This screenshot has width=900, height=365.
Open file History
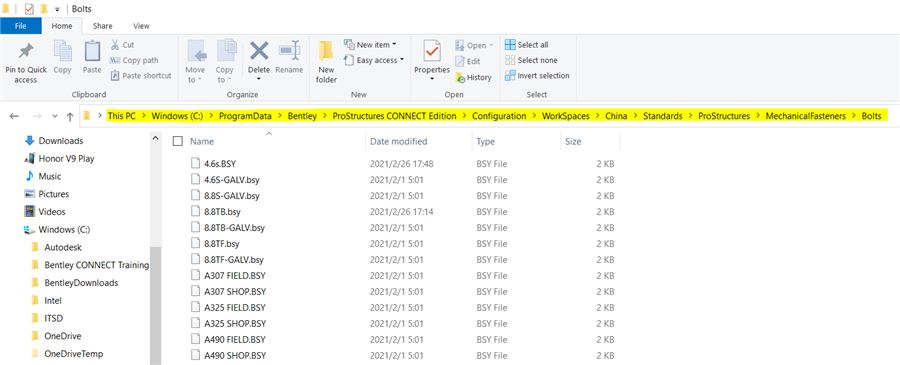point(474,77)
